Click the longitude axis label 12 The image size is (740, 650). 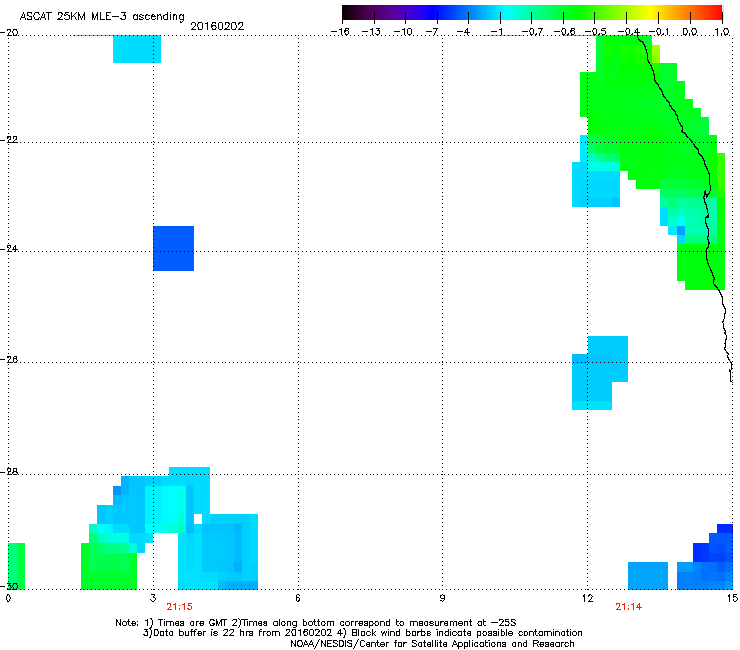588,598
